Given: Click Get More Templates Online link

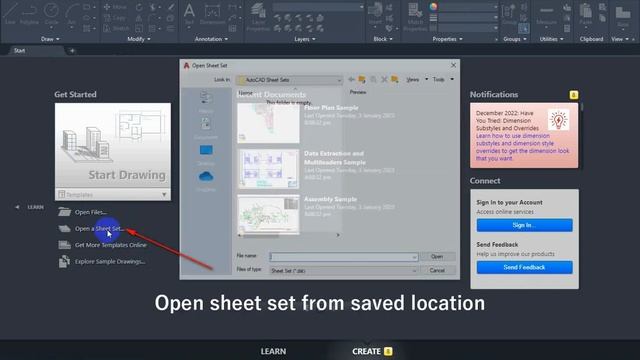Looking at the screenshot, I should [x=111, y=245].
